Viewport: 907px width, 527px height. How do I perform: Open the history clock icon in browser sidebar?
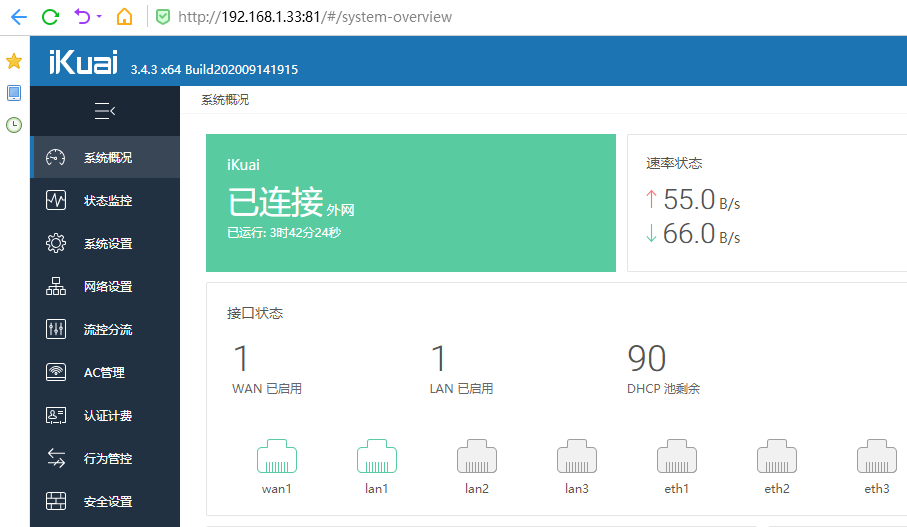click(x=14, y=125)
